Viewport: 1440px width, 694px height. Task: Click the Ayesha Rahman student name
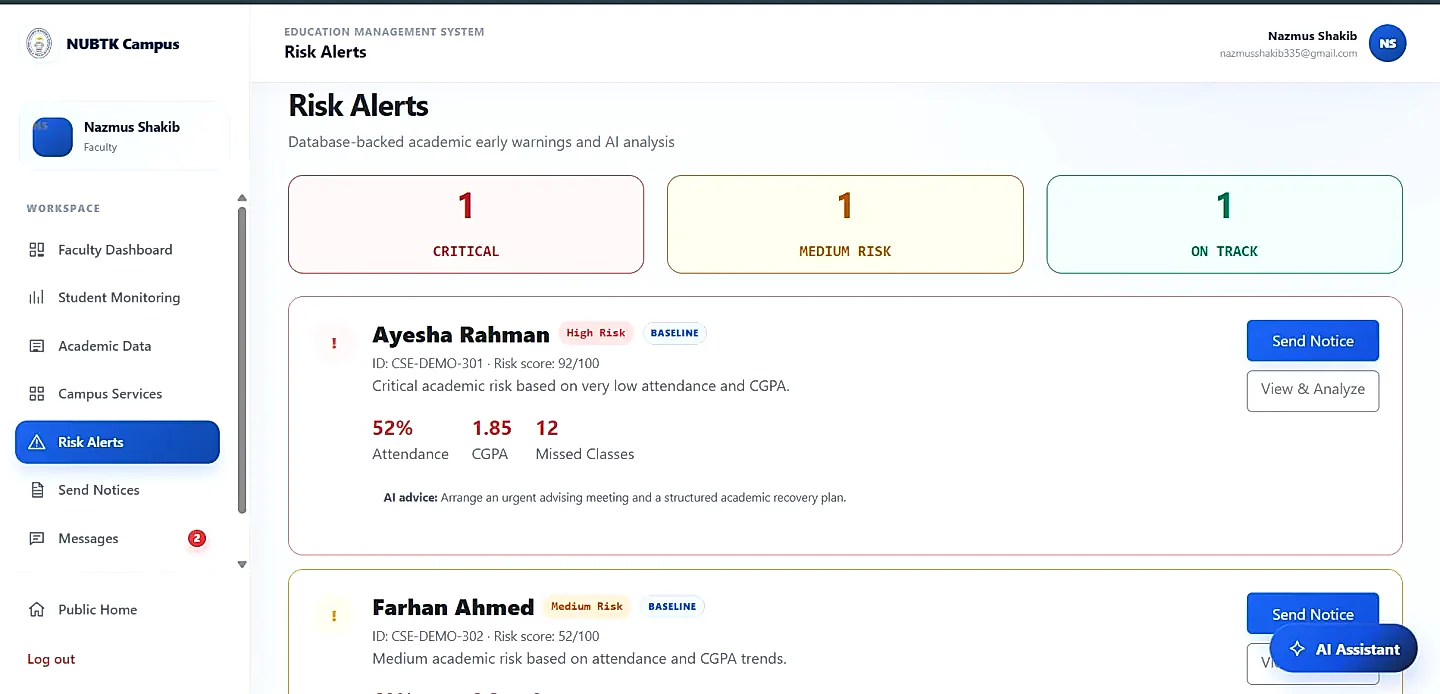(x=461, y=334)
